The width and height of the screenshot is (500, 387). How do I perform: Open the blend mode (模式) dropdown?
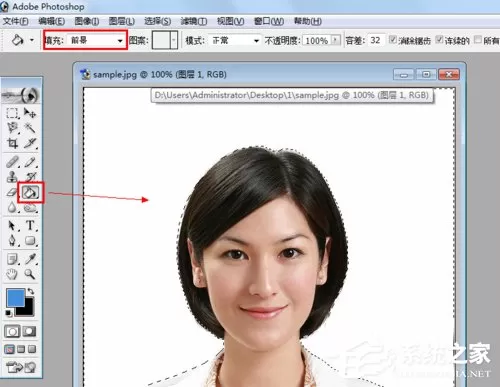point(235,40)
